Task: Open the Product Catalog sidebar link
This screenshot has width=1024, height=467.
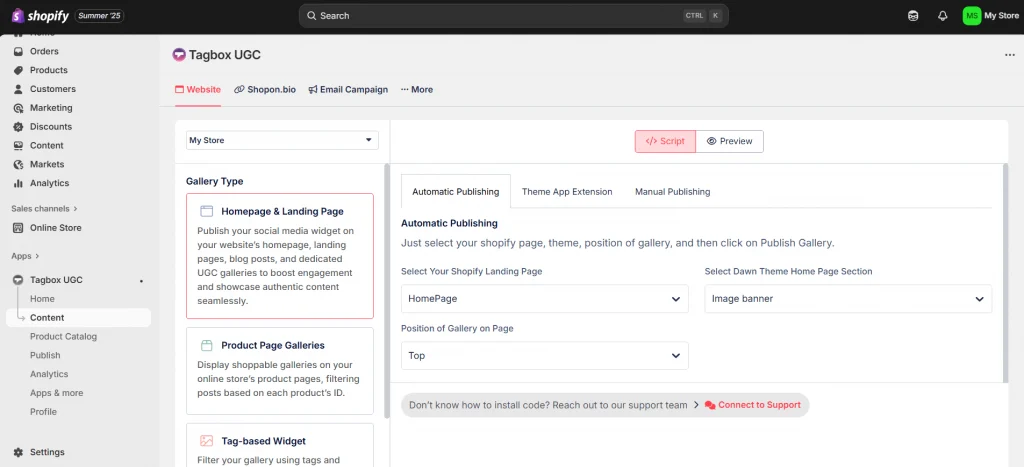Action: (63, 336)
